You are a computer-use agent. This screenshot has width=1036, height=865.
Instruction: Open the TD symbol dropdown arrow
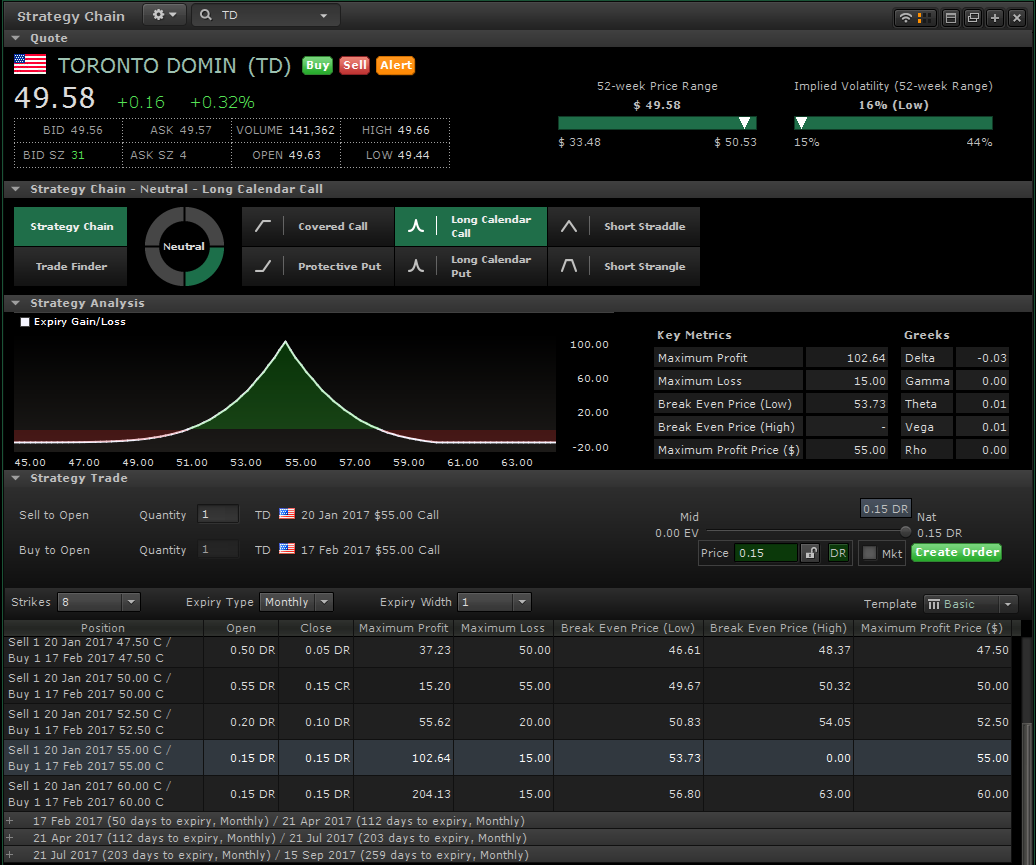[324, 16]
